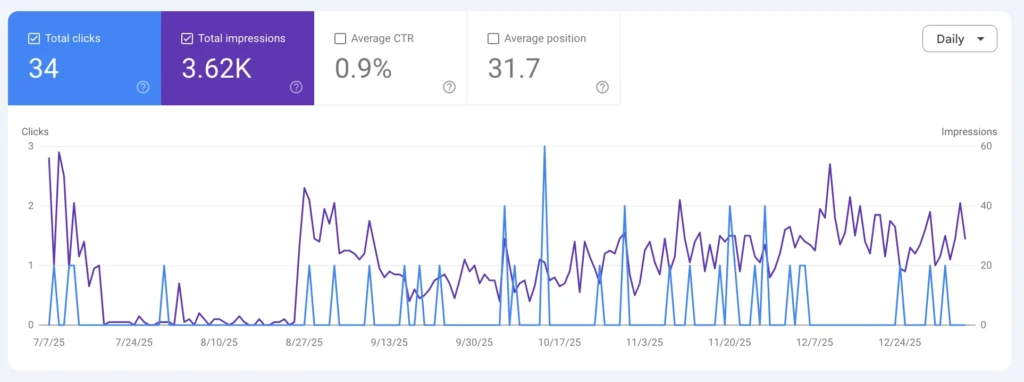Open help icon on Average CTR card
This screenshot has width=1024, height=382.
pos(449,87)
